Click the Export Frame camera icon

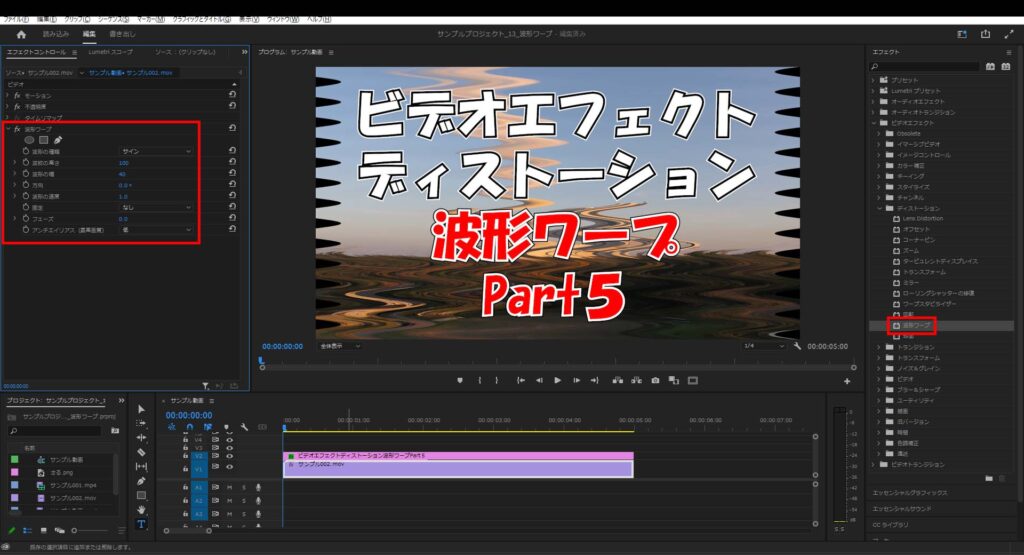(655, 381)
